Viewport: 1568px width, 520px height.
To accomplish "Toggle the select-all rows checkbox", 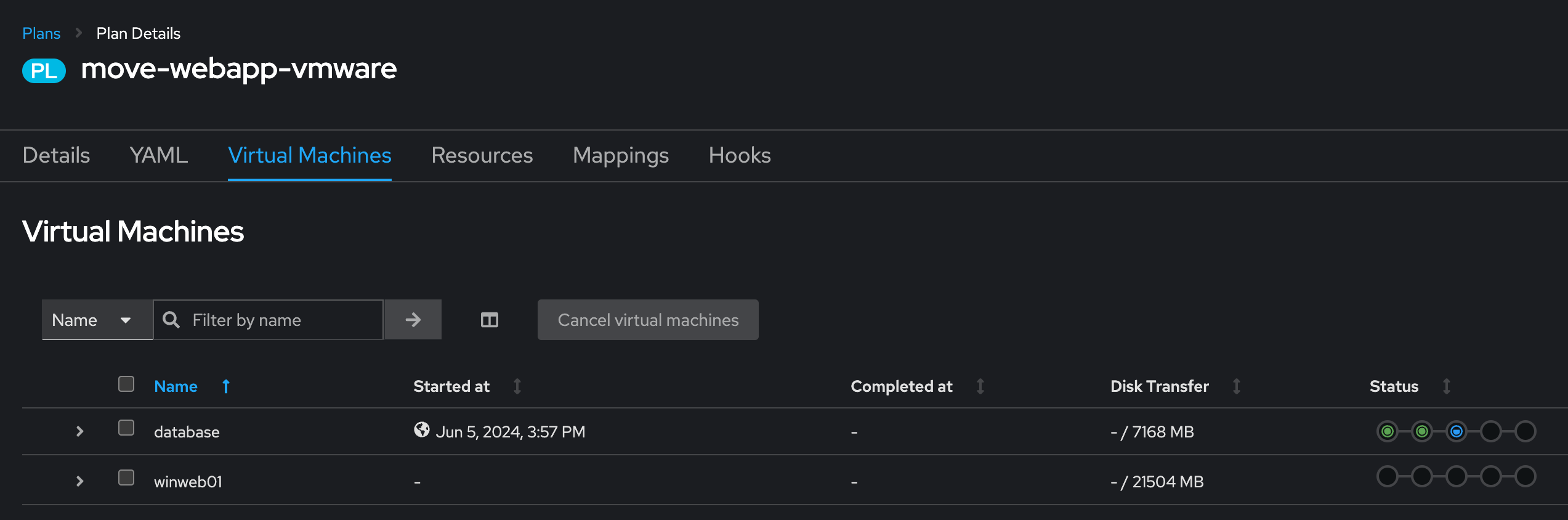I will (x=126, y=384).
